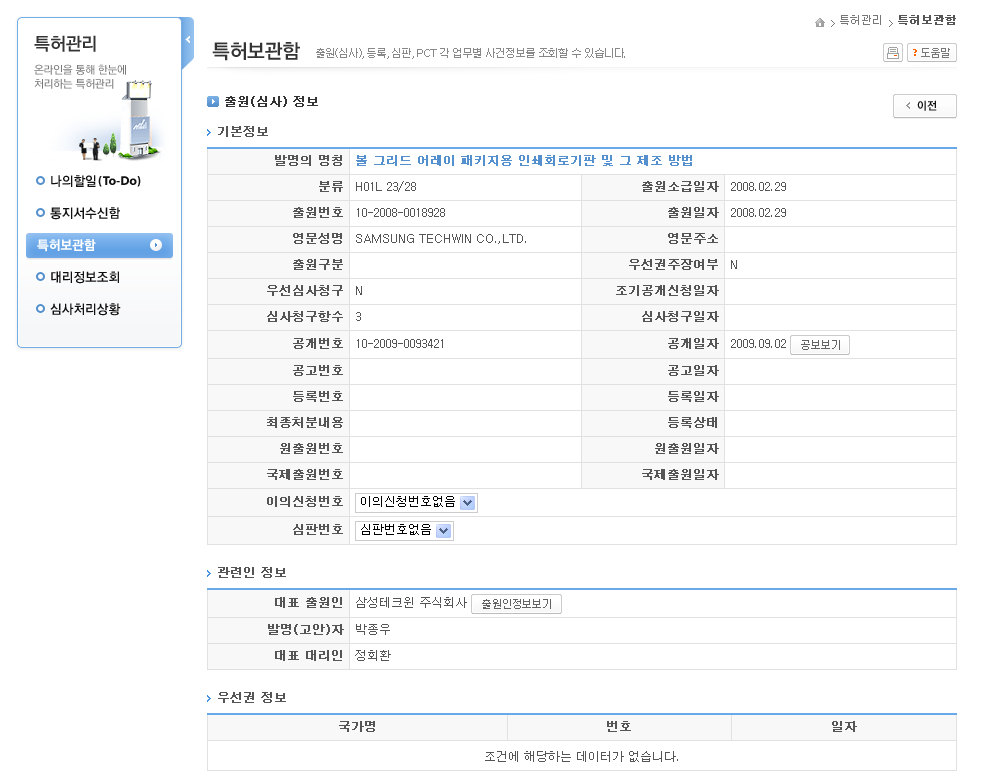Open the 도움말 help button
The height and width of the screenshot is (784, 989).
coord(932,53)
